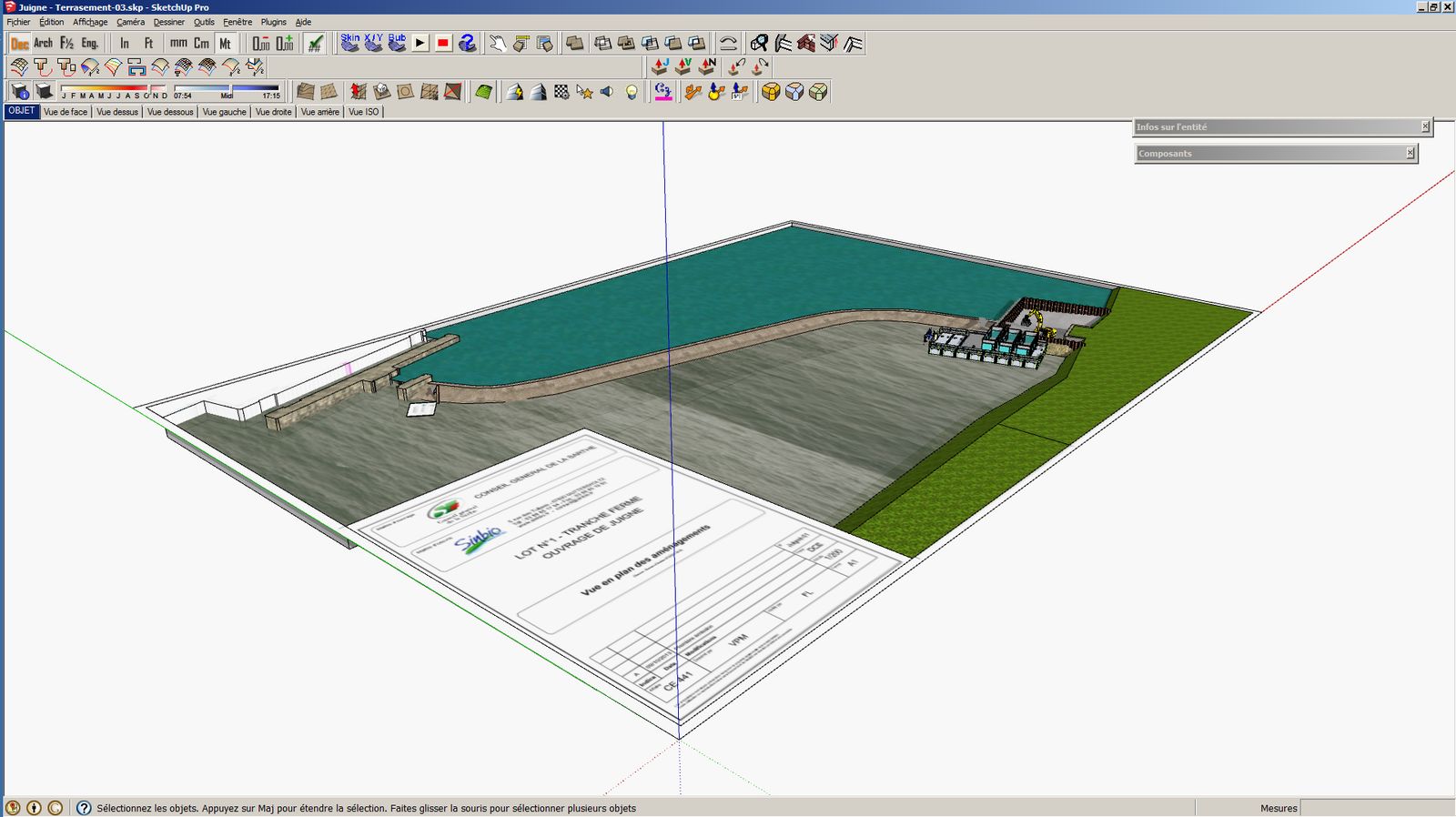Click the Mesures value input box

tap(1378, 808)
